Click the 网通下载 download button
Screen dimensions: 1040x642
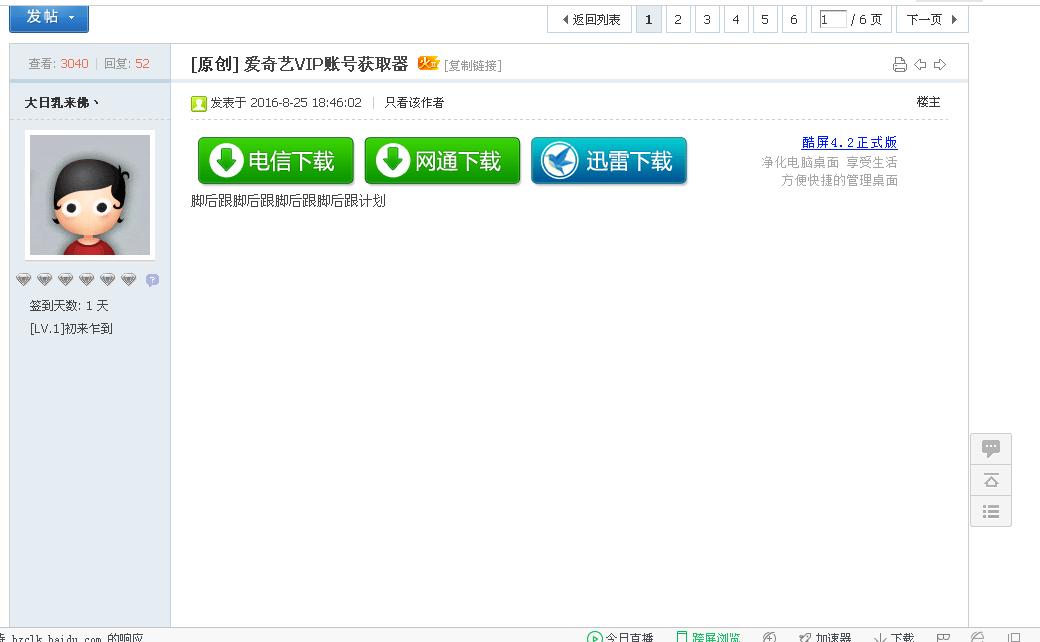442,160
